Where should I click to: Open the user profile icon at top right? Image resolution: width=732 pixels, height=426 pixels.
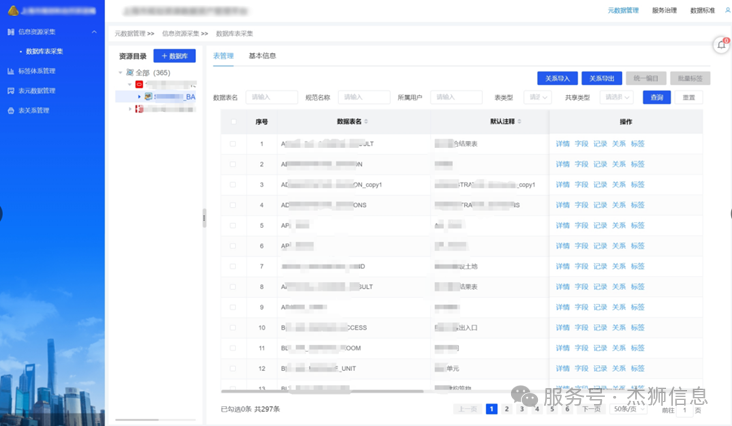click(x=727, y=10)
